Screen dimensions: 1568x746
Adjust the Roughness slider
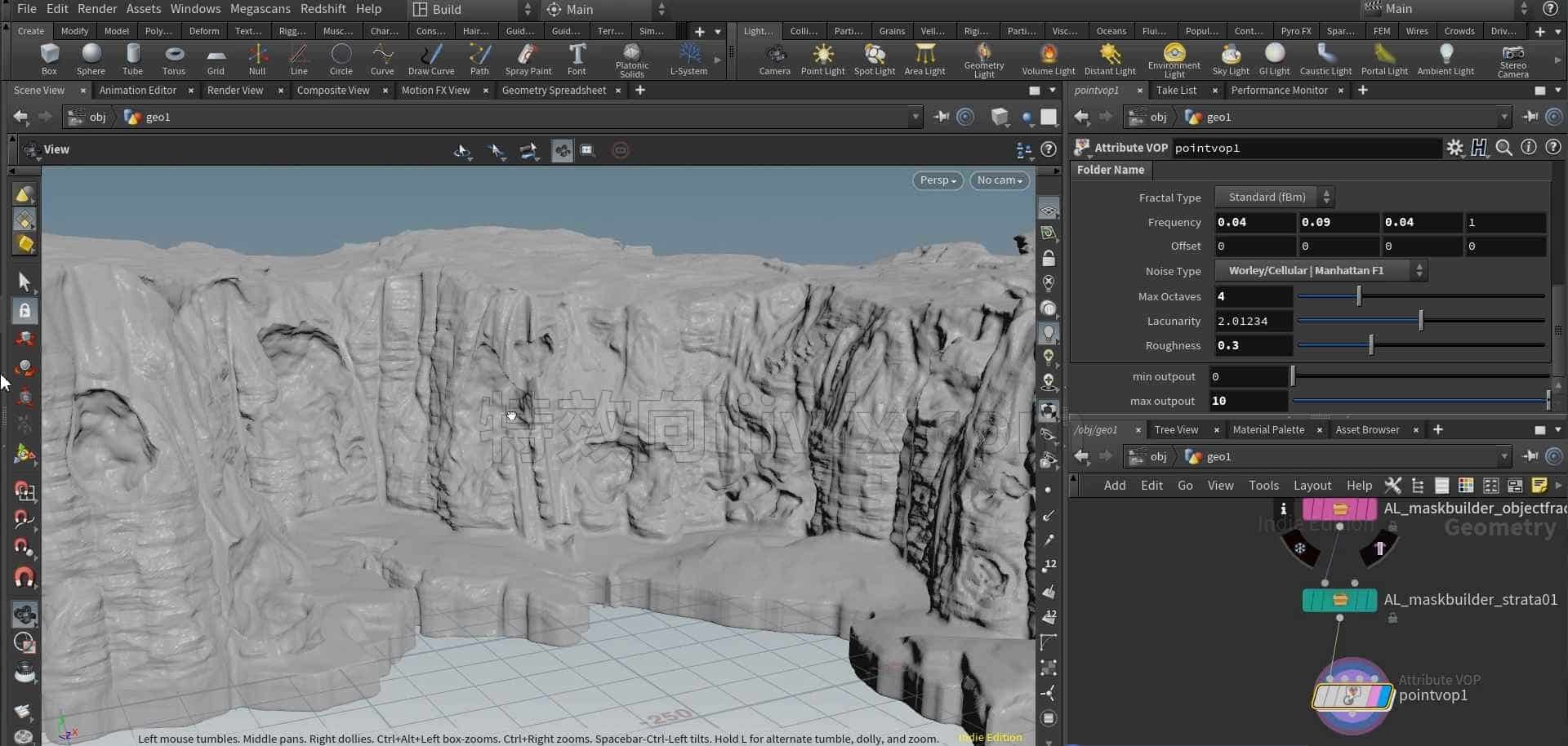1420,346
